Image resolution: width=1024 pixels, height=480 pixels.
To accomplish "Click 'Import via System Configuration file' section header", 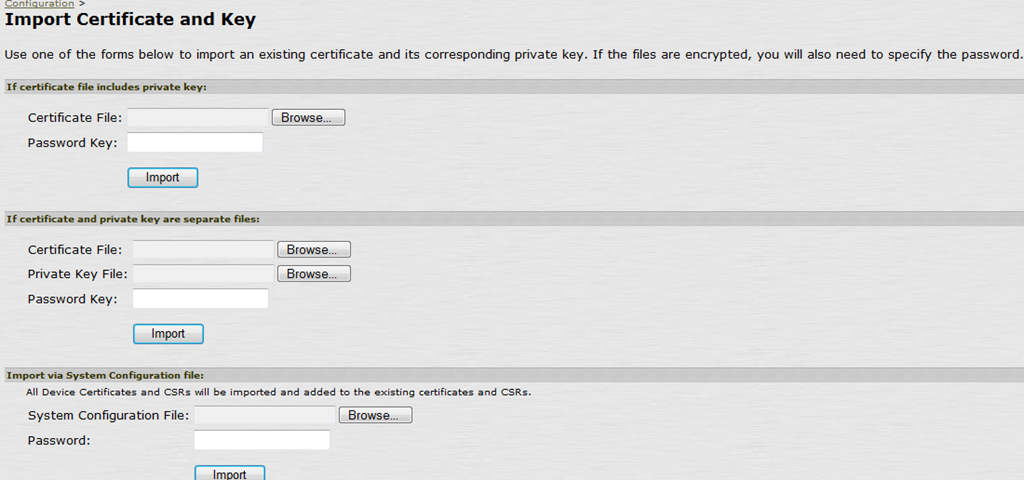I will tap(106, 375).
